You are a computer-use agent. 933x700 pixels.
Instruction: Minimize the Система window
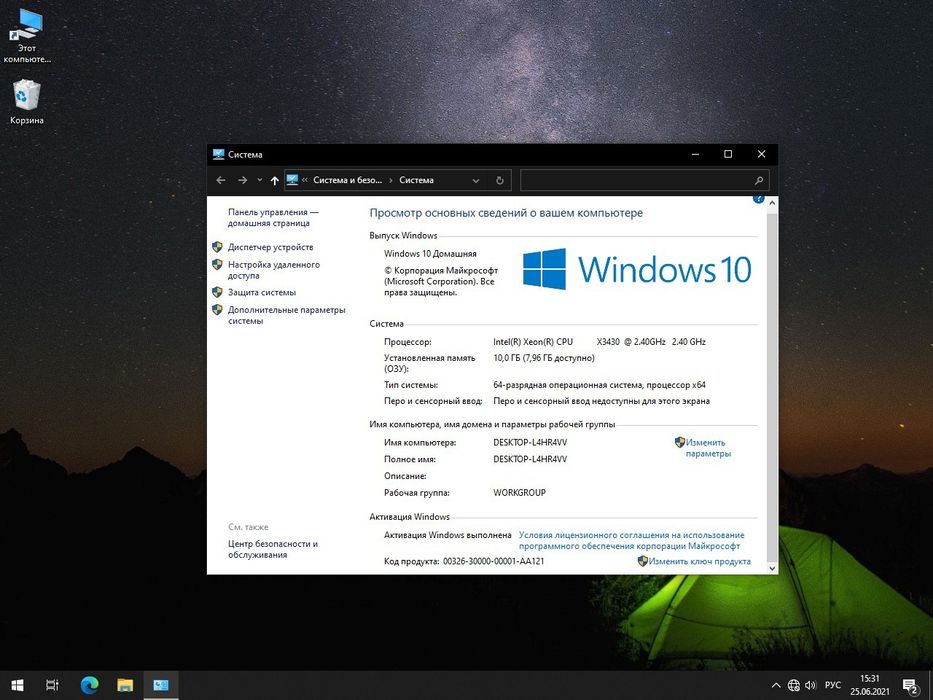695,154
